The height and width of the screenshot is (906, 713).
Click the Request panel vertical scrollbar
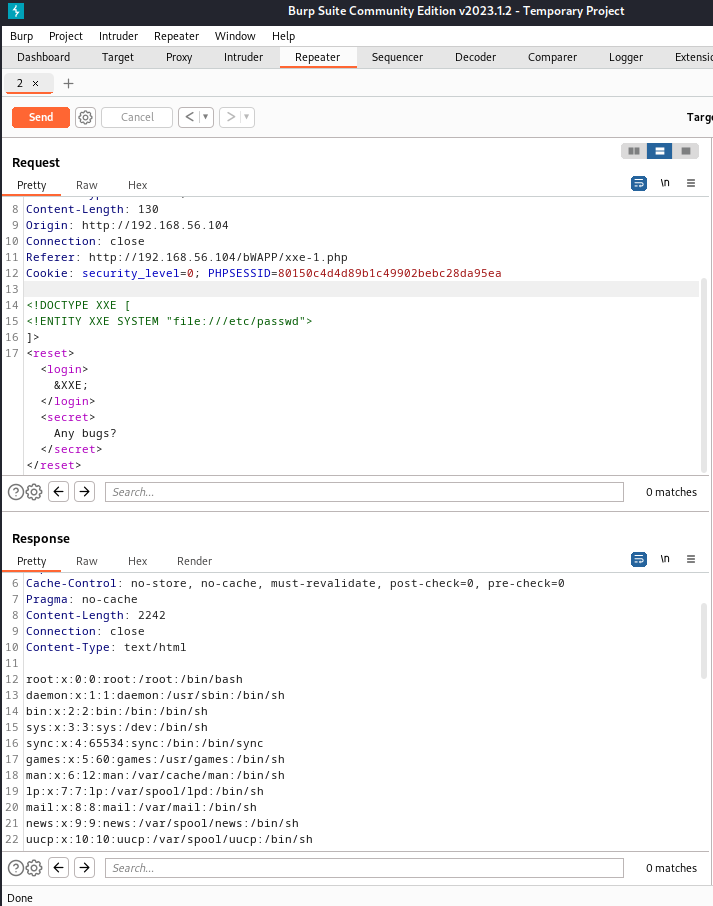[704, 376]
